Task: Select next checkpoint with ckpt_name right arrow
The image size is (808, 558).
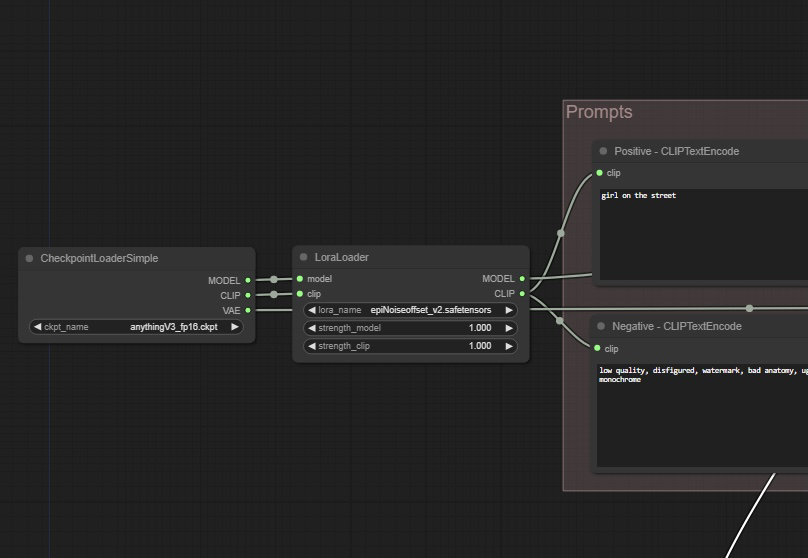Action: [235, 327]
